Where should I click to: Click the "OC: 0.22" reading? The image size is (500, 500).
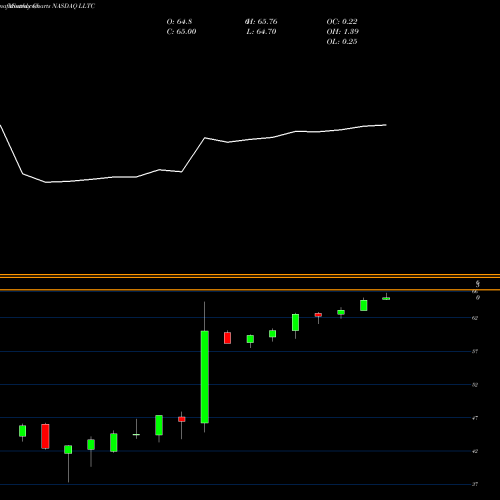click(x=342, y=22)
